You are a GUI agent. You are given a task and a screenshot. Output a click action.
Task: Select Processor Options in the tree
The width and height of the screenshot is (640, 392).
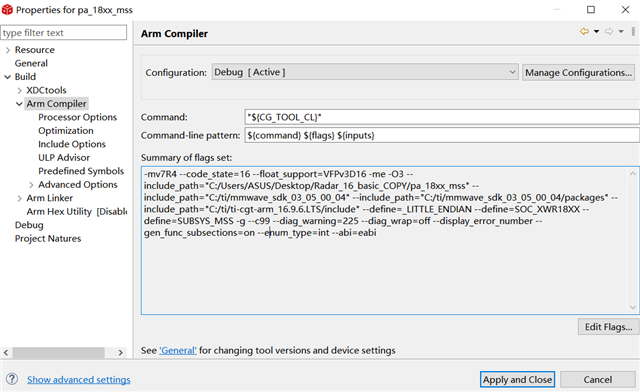(x=78, y=117)
